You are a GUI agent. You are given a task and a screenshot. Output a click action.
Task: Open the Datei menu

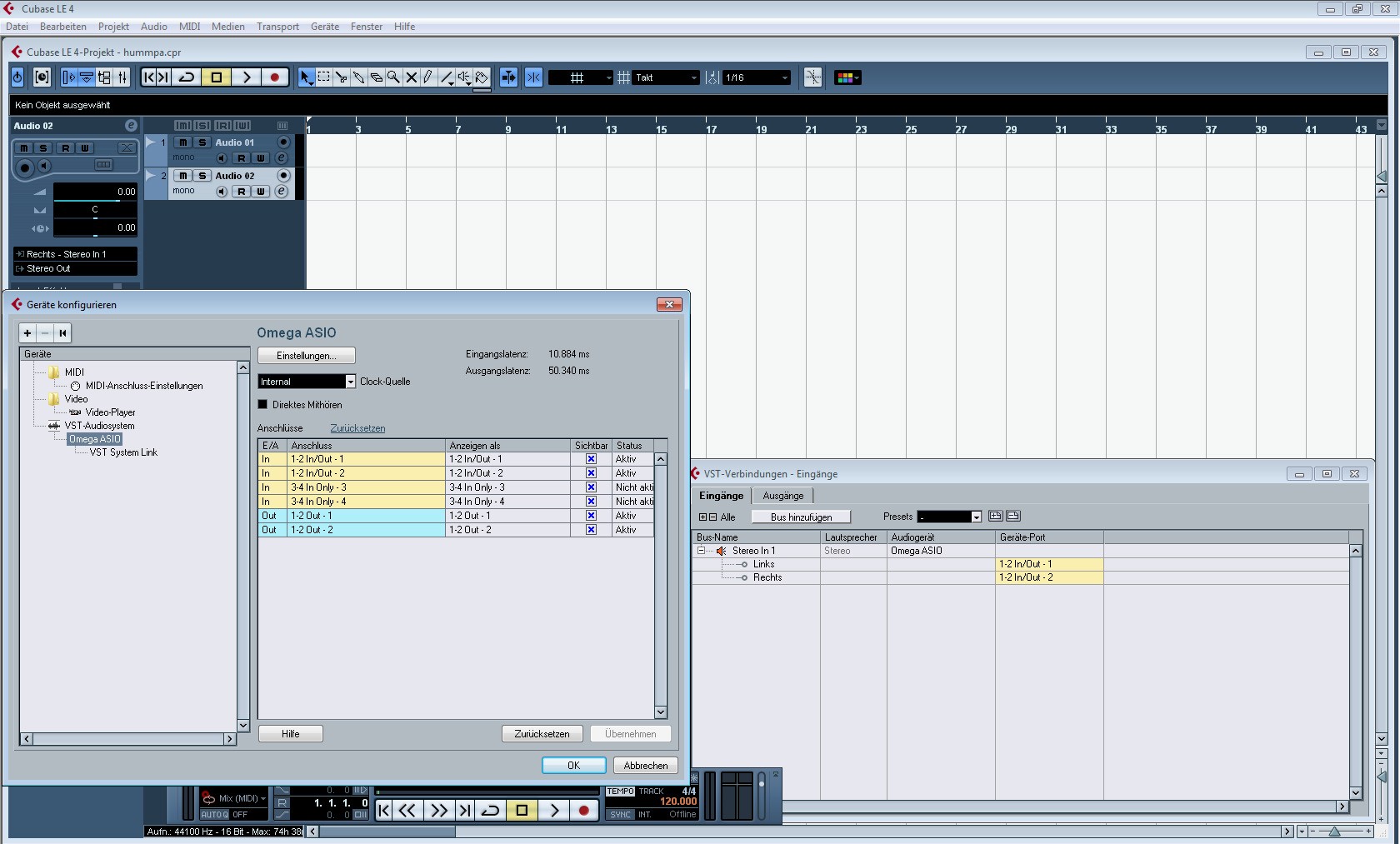[x=17, y=27]
